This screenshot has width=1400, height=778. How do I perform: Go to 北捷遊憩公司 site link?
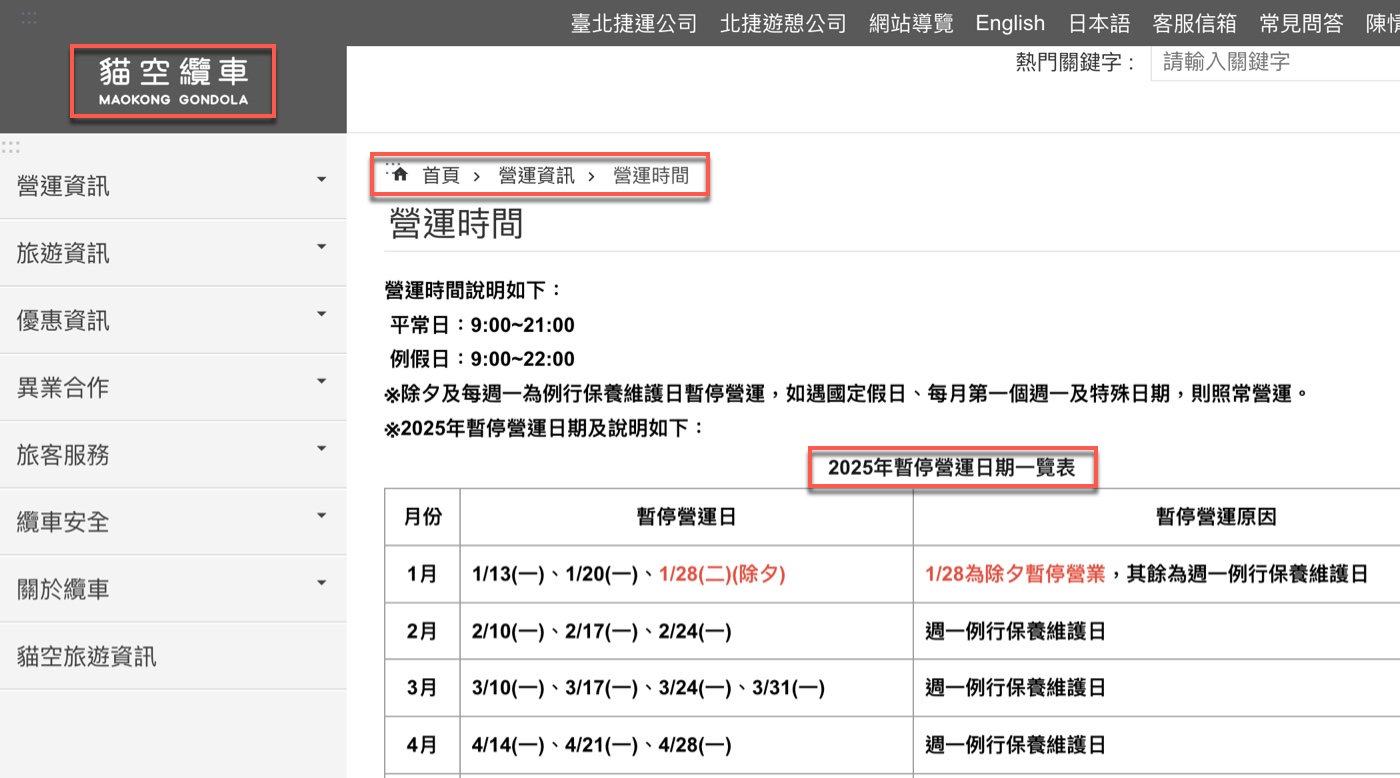[x=783, y=23]
